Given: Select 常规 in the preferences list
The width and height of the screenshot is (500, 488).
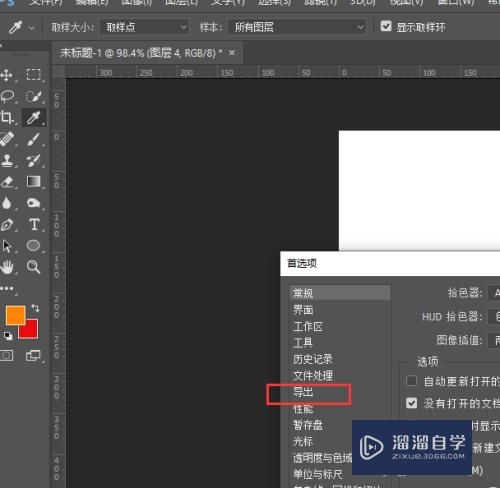Looking at the screenshot, I should click(x=340, y=293).
